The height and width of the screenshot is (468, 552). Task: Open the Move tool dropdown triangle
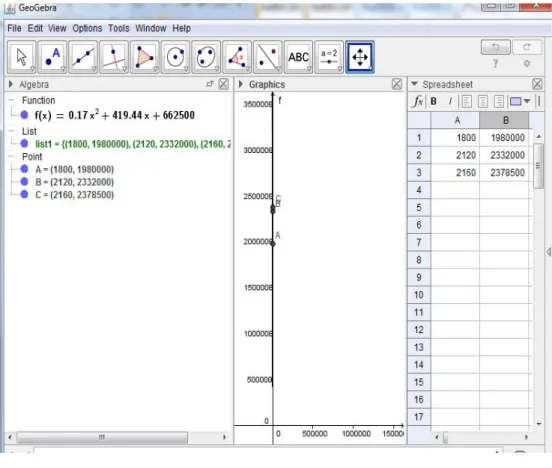32,69
